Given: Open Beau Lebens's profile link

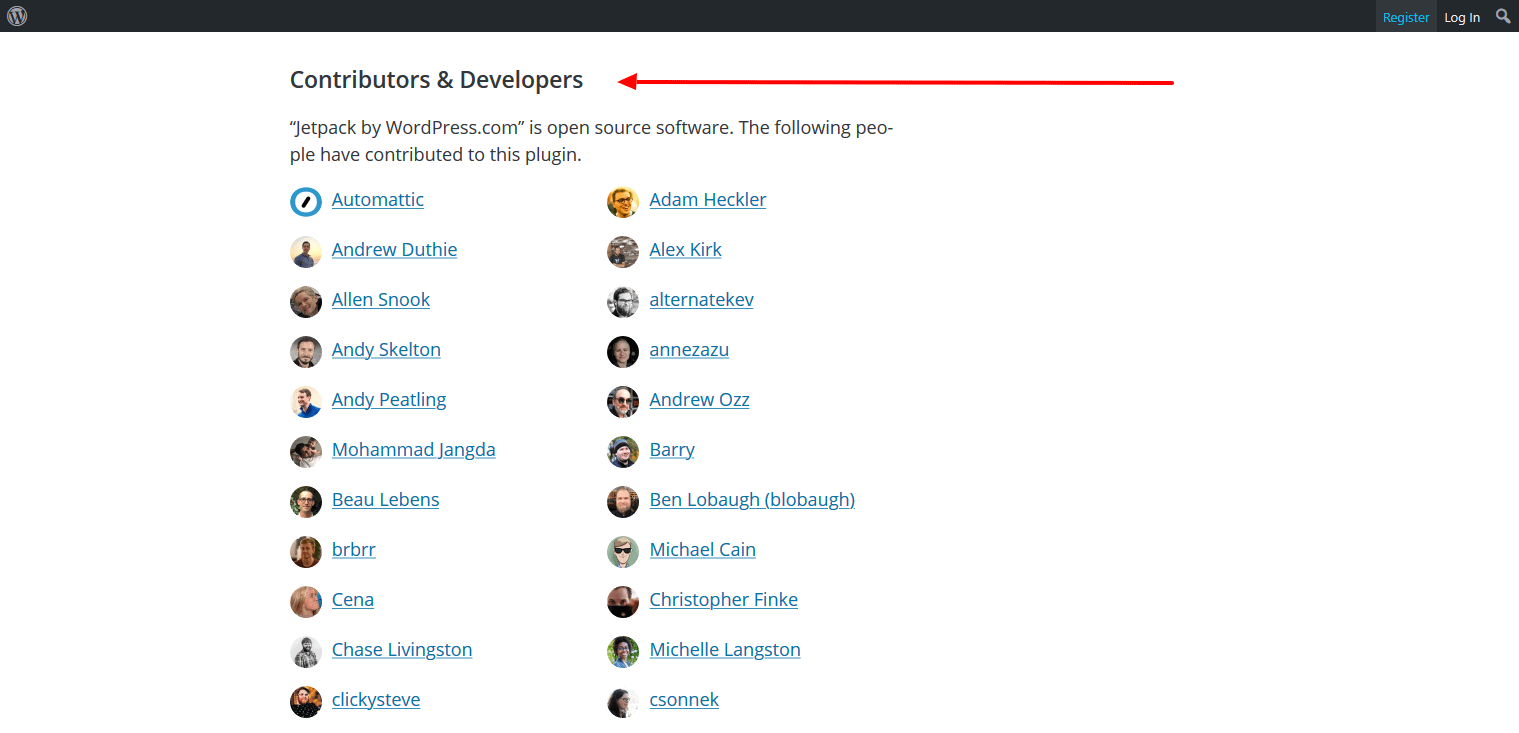Looking at the screenshot, I should [x=386, y=499].
